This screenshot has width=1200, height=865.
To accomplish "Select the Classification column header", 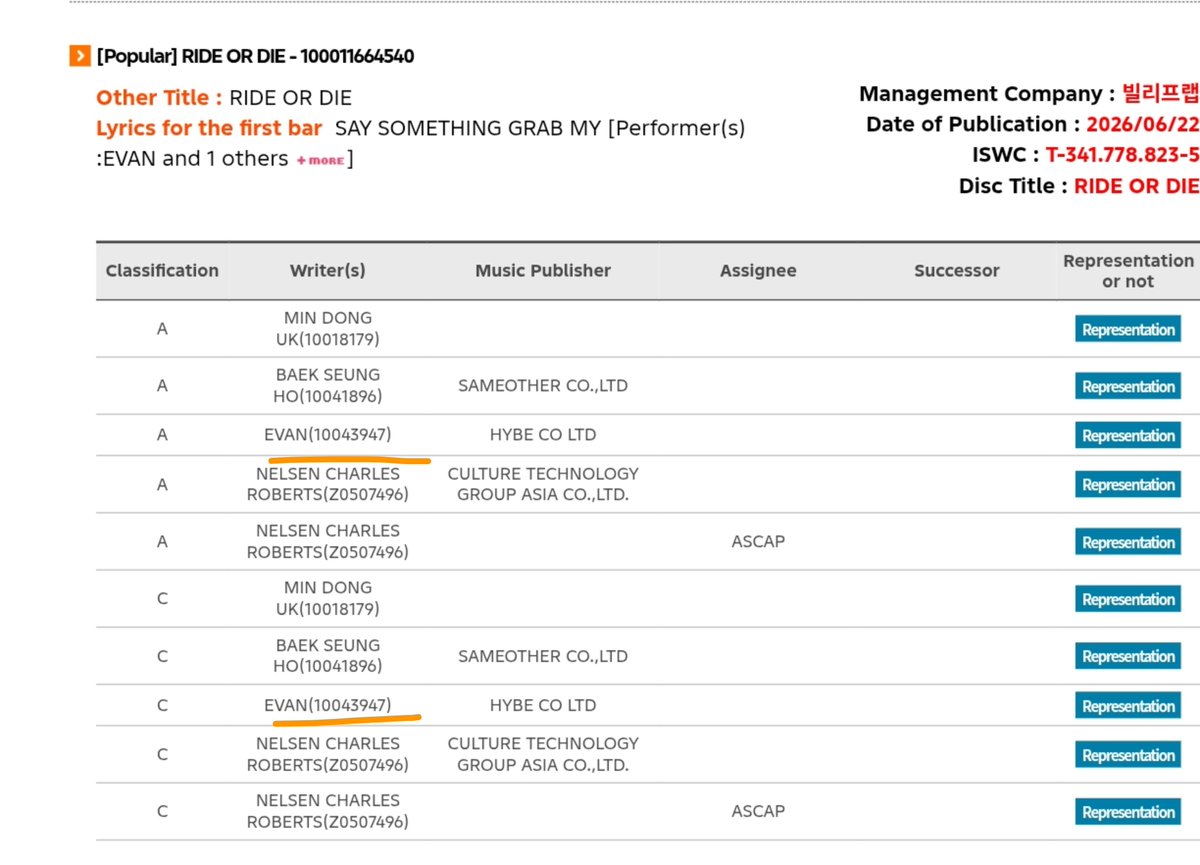I will point(162,271).
